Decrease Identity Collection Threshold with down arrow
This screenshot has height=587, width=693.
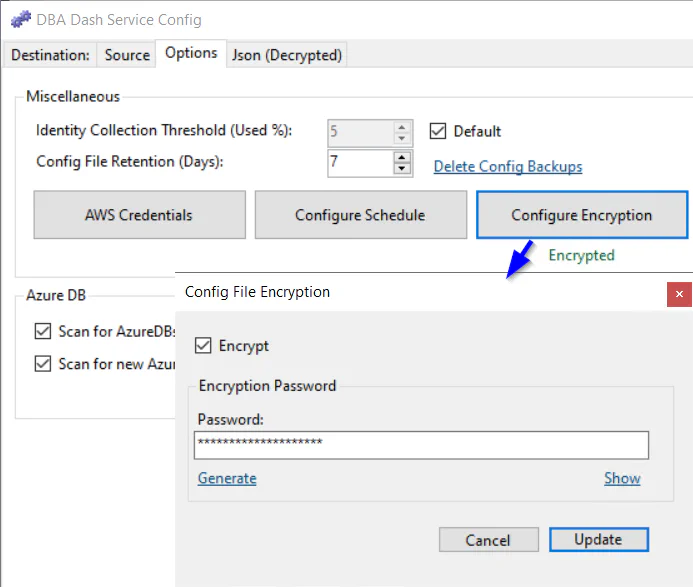tap(402, 138)
